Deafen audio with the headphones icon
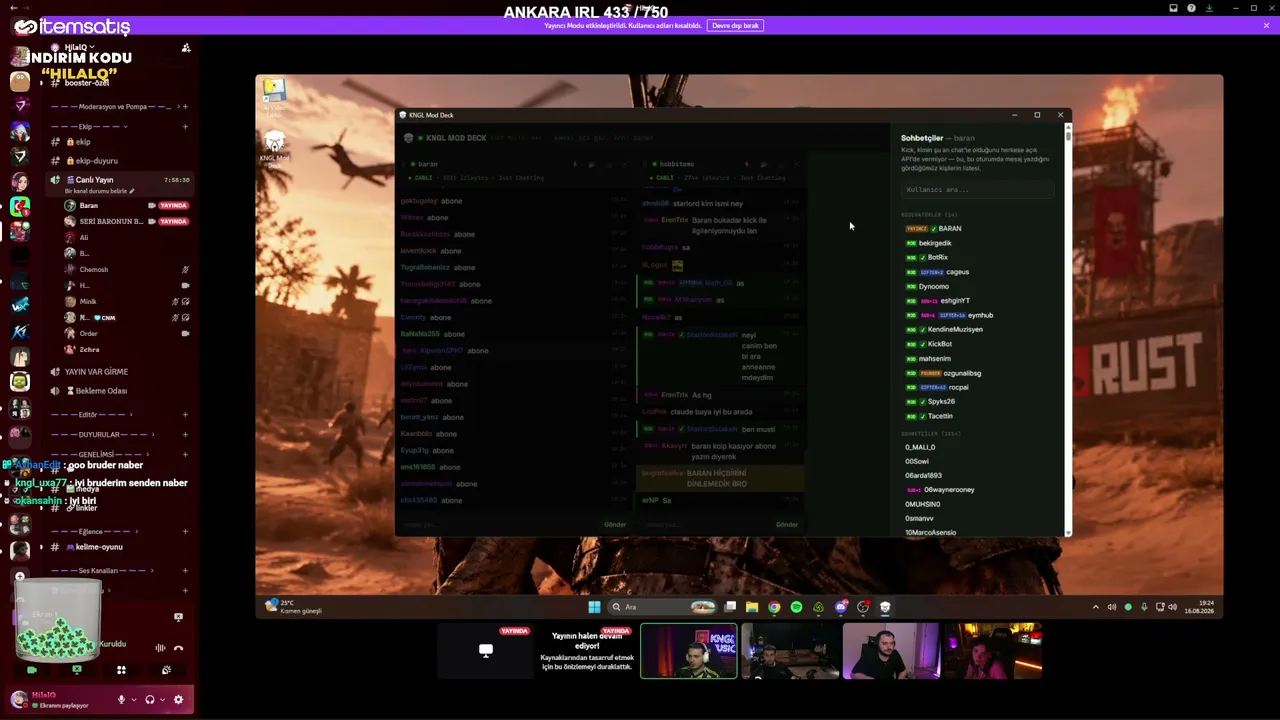 (x=149, y=700)
